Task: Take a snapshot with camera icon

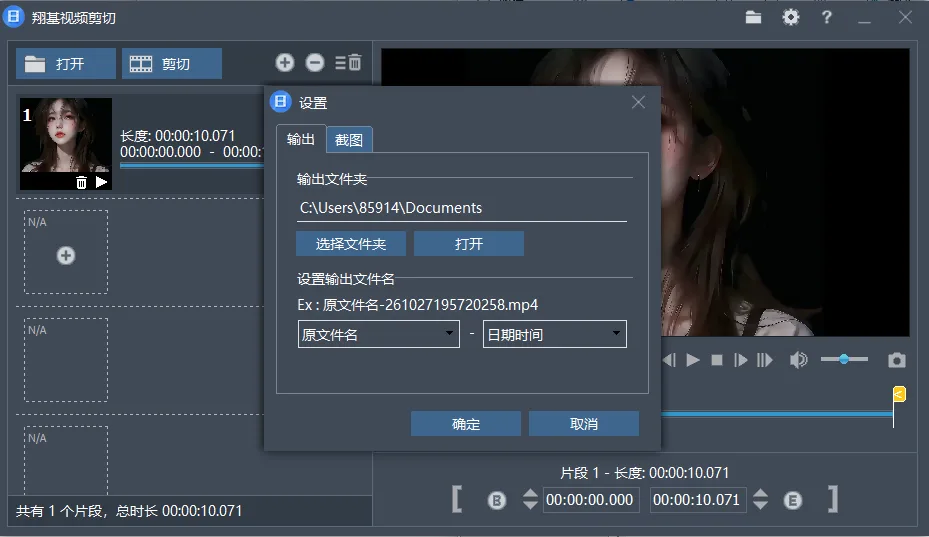Action: [x=896, y=360]
